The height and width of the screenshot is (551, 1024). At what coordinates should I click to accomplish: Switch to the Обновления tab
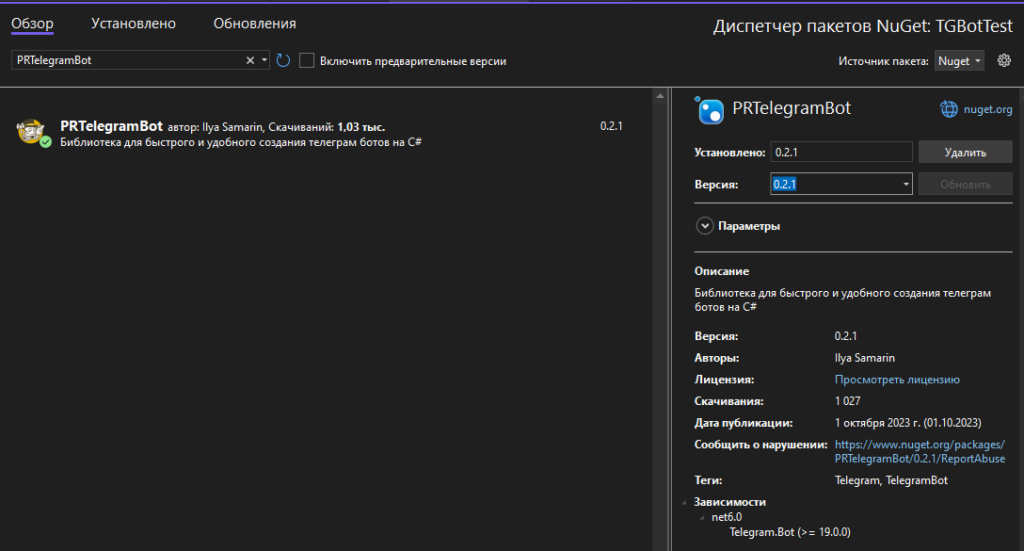click(x=255, y=24)
